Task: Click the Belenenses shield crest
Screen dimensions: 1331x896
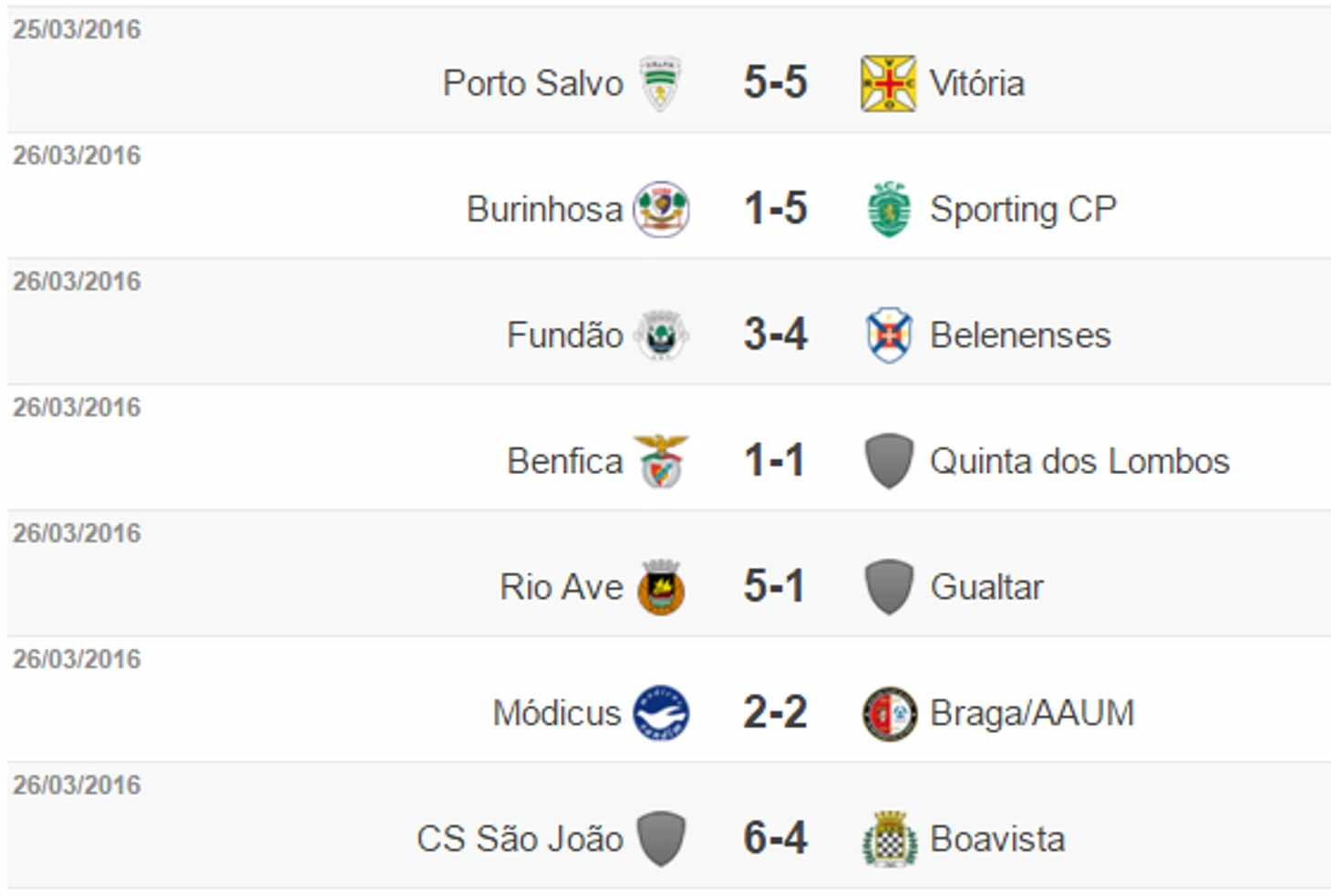Action: [x=889, y=335]
